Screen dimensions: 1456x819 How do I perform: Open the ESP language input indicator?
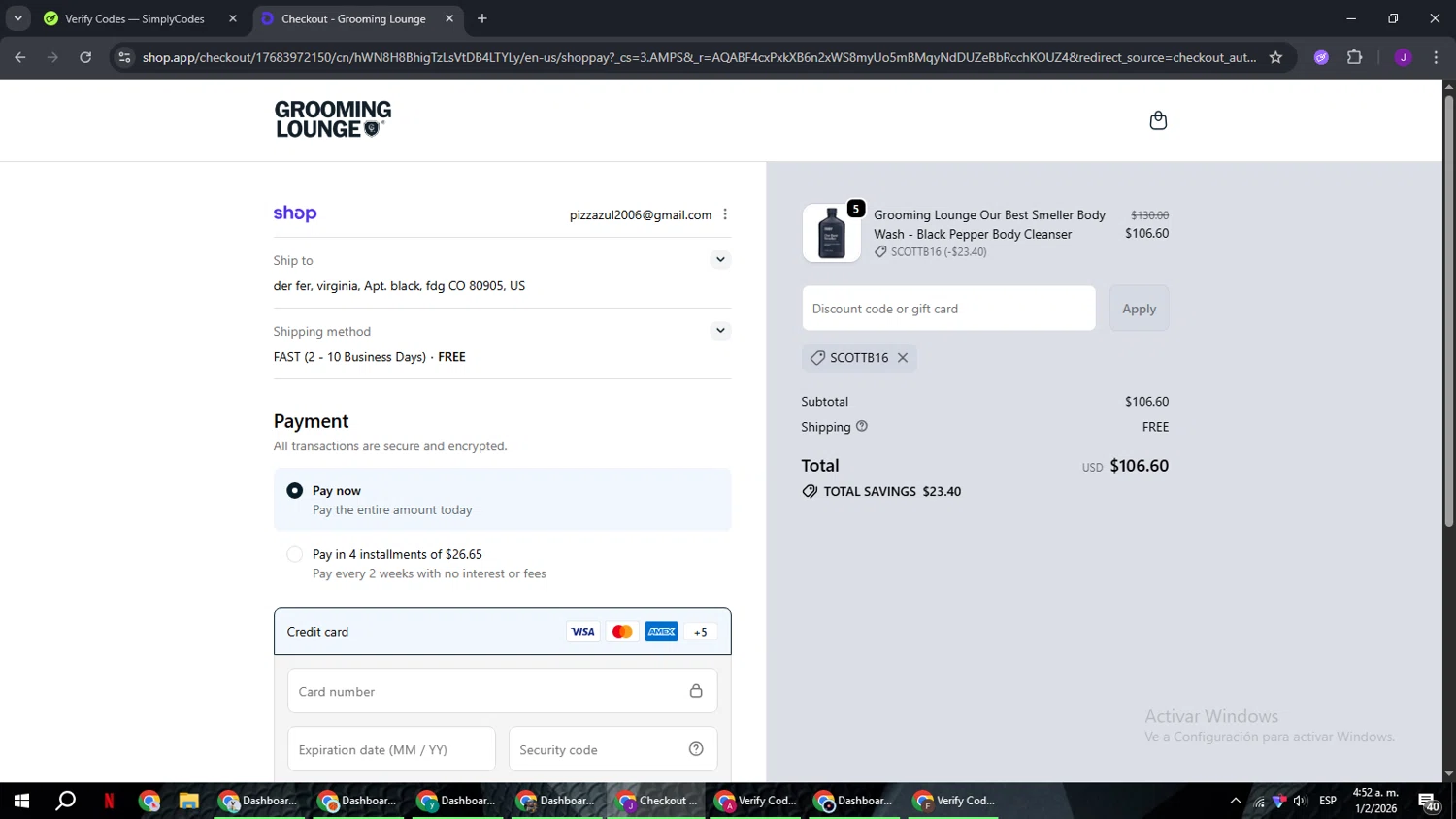pyautogui.click(x=1328, y=801)
